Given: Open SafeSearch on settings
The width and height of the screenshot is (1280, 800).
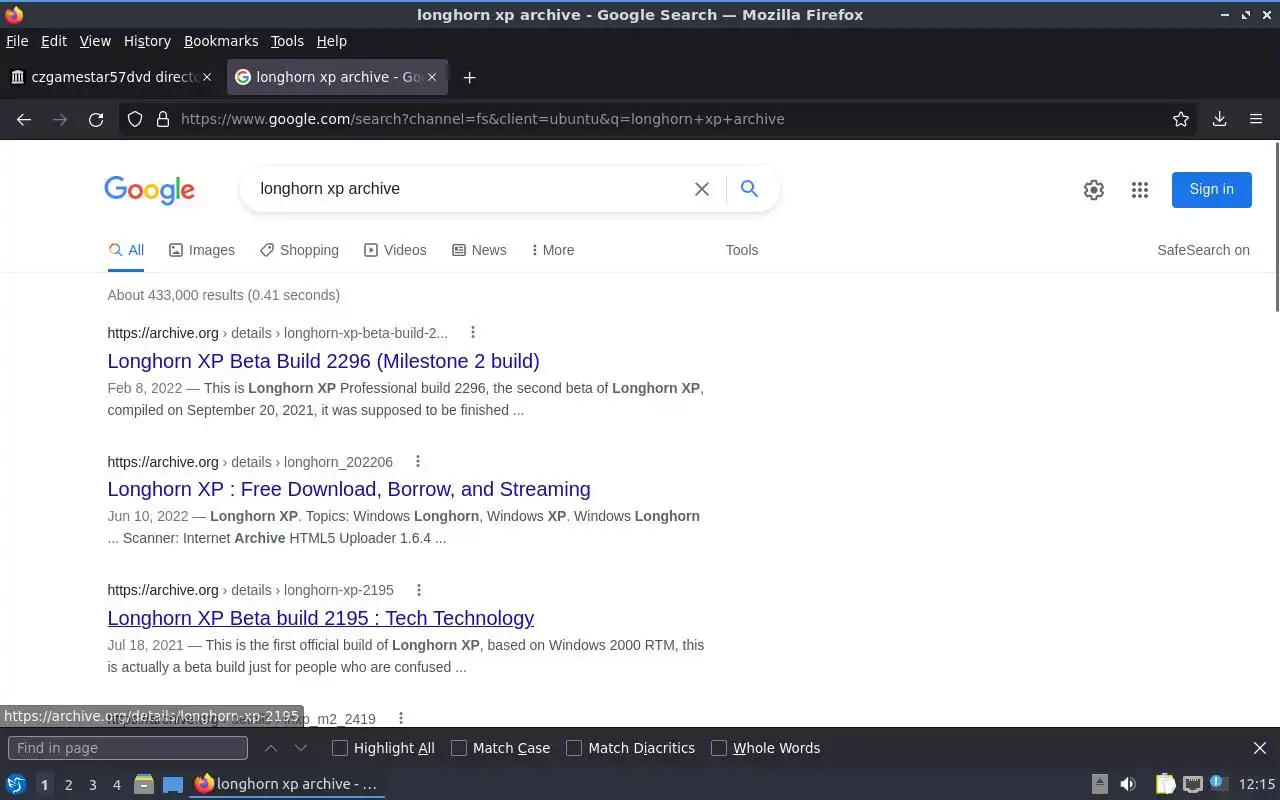Looking at the screenshot, I should 1203,250.
